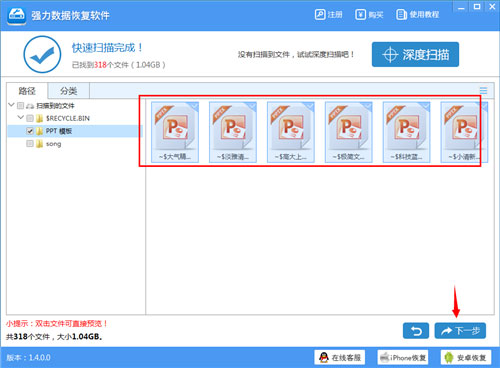
Task: Click the view mode list icon
Action: [x=483, y=90]
